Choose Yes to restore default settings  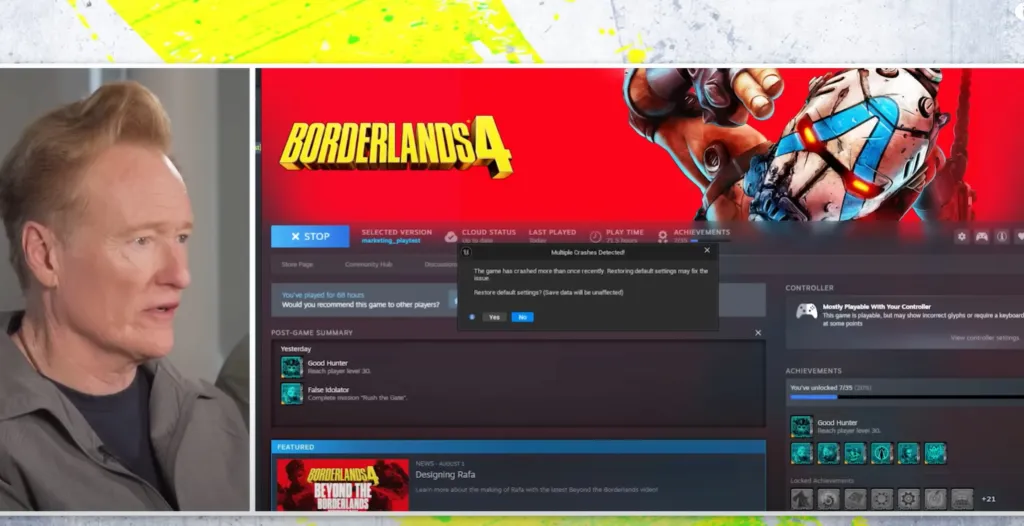[494, 317]
